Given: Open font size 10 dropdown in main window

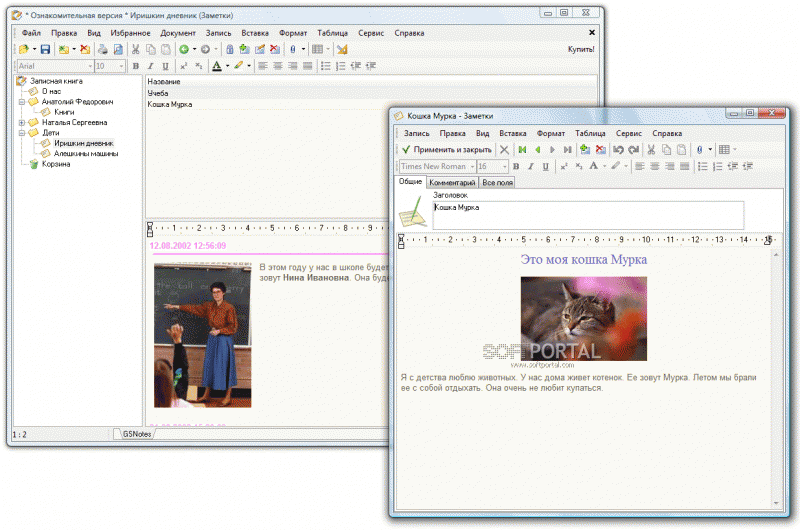Looking at the screenshot, I should point(121,66).
